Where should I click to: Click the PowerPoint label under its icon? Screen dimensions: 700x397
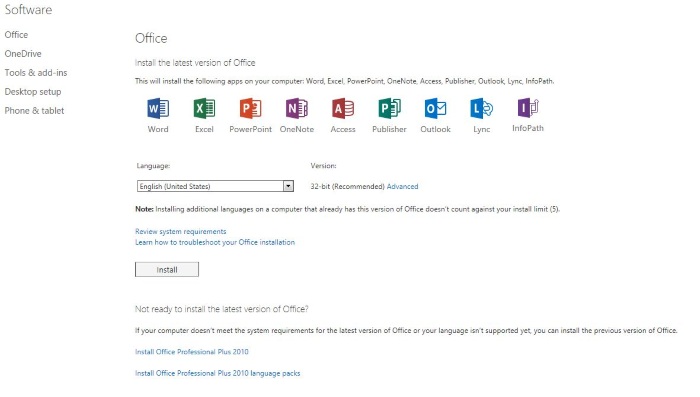250,129
